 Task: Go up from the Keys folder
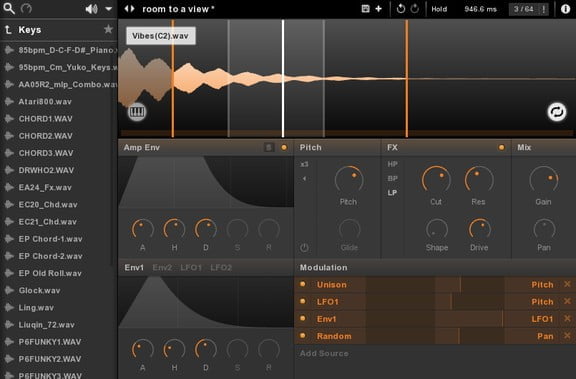8,30
